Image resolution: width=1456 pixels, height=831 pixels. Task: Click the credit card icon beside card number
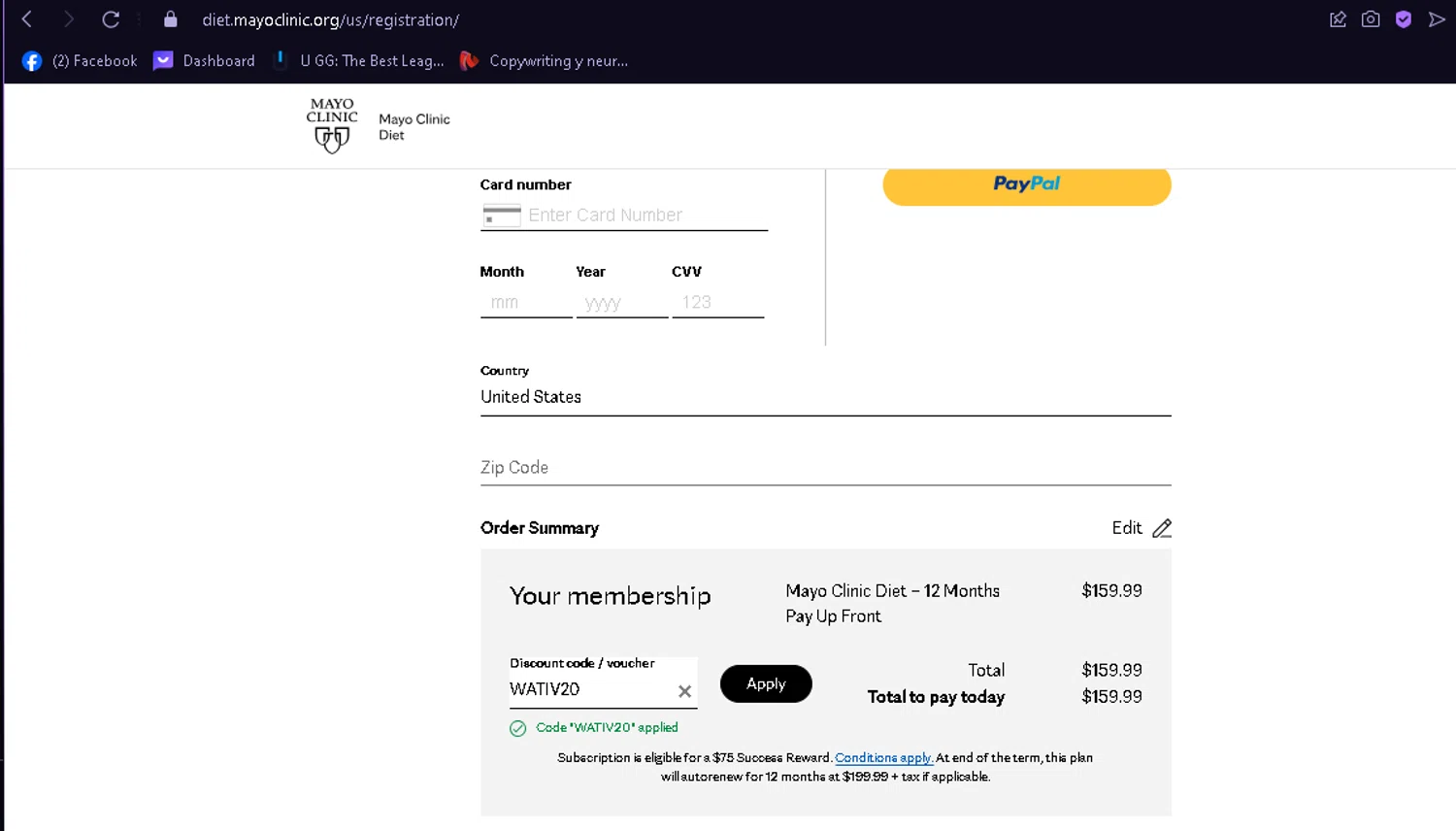[502, 216]
